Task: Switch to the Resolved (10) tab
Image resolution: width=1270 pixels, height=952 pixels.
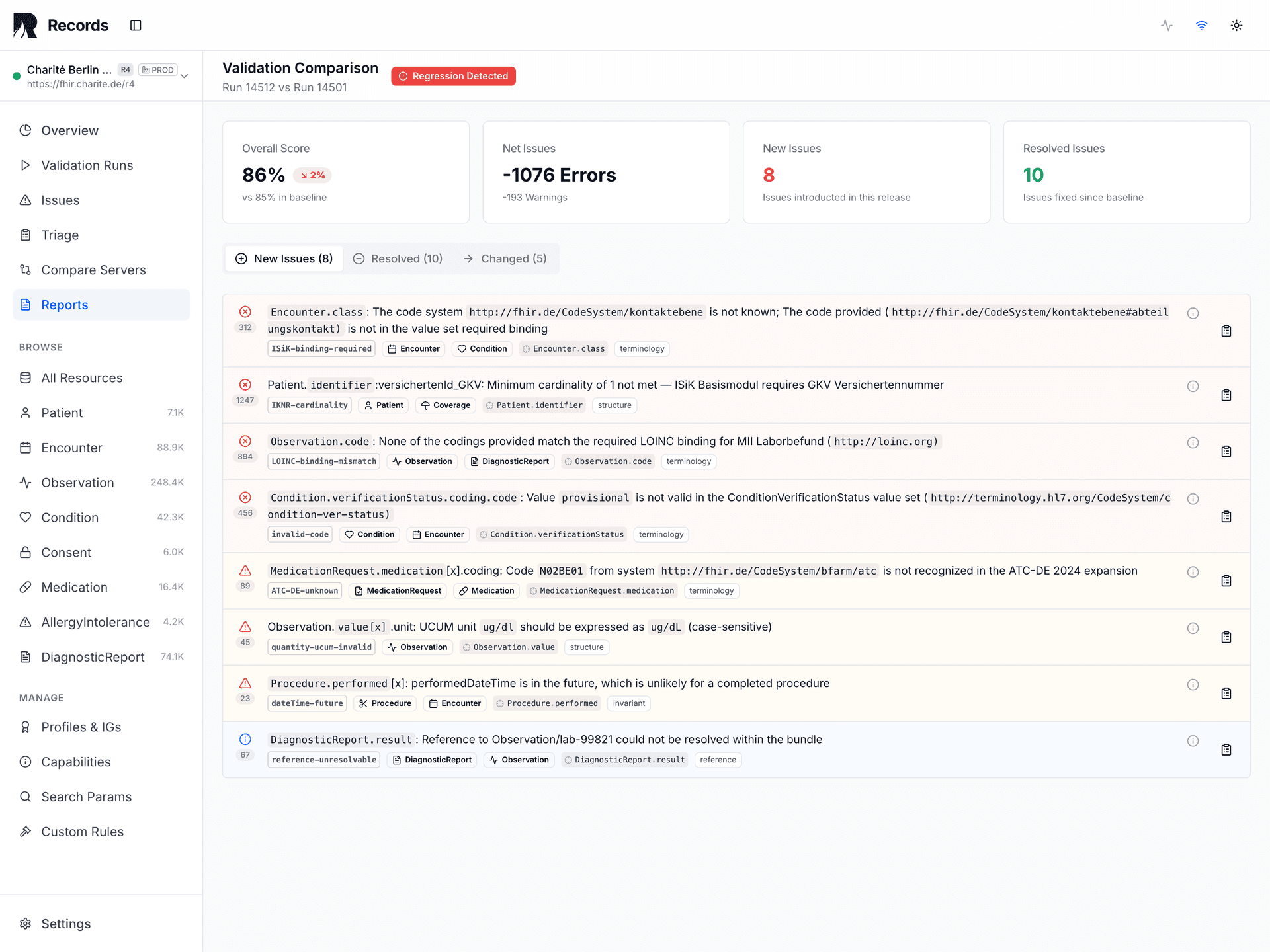Action: tap(398, 258)
